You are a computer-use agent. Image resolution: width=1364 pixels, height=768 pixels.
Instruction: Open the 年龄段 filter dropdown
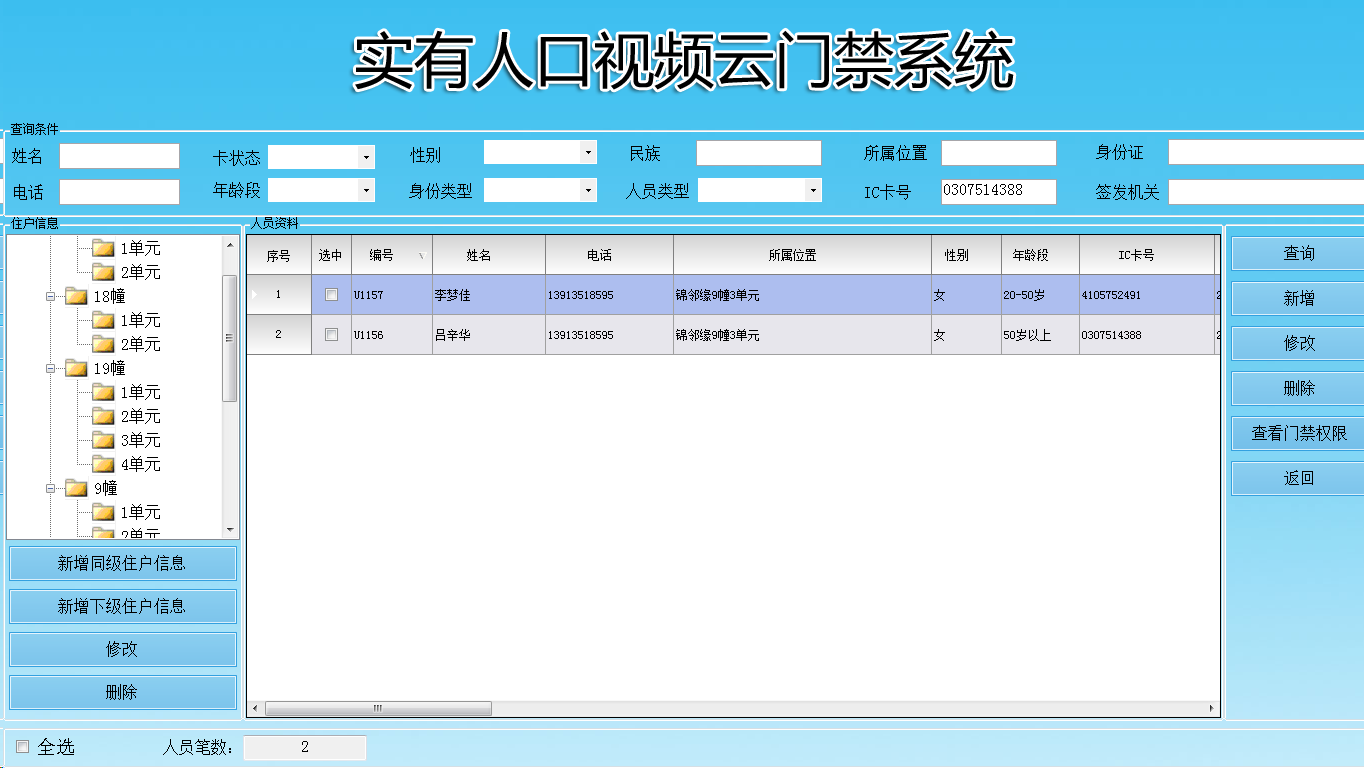click(367, 190)
